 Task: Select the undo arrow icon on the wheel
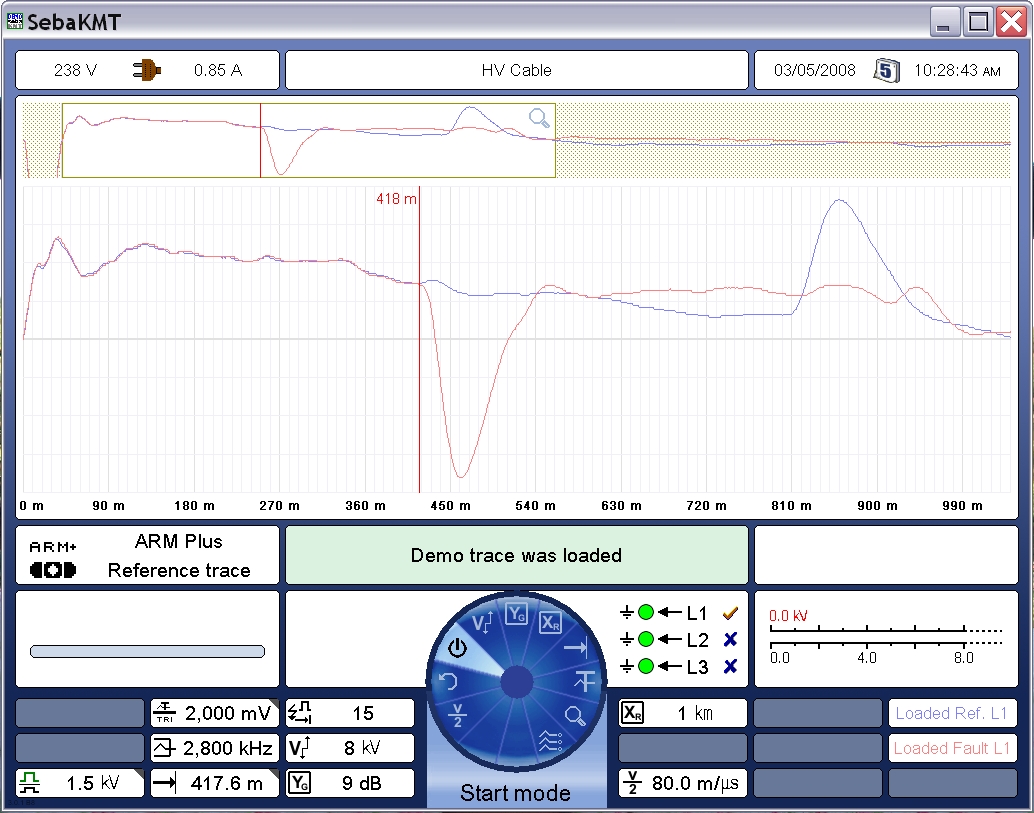pos(447,682)
